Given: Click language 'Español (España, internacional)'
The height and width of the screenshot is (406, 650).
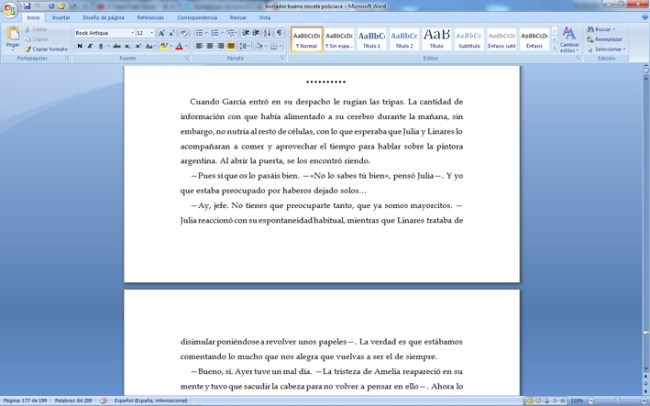Looking at the screenshot, I should (x=150, y=401).
